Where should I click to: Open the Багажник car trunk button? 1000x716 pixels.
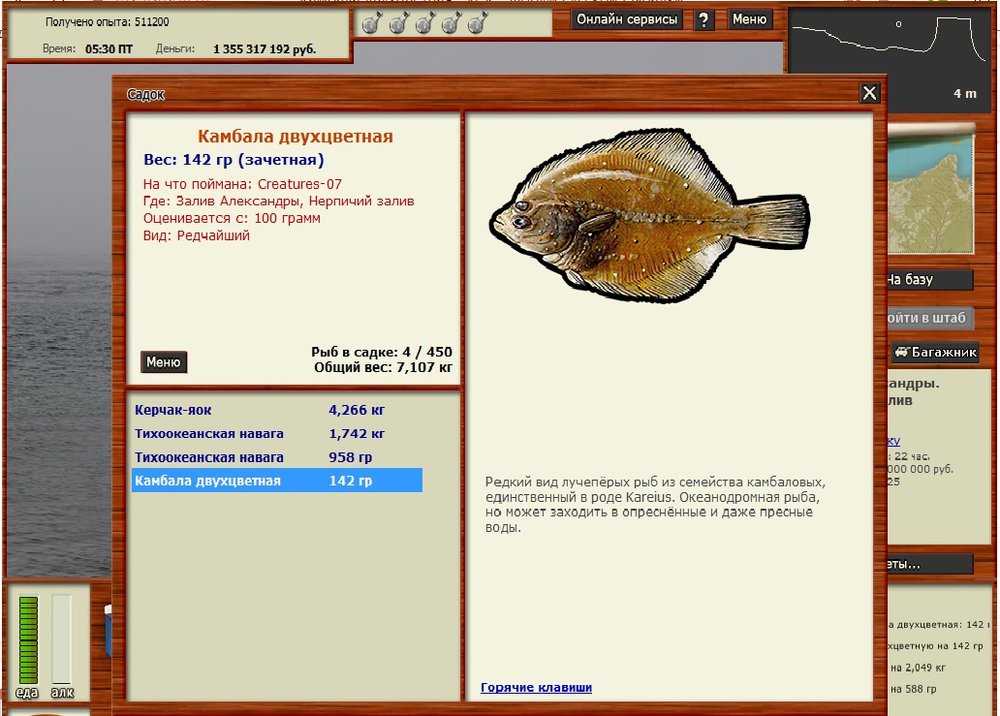[x=935, y=352]
